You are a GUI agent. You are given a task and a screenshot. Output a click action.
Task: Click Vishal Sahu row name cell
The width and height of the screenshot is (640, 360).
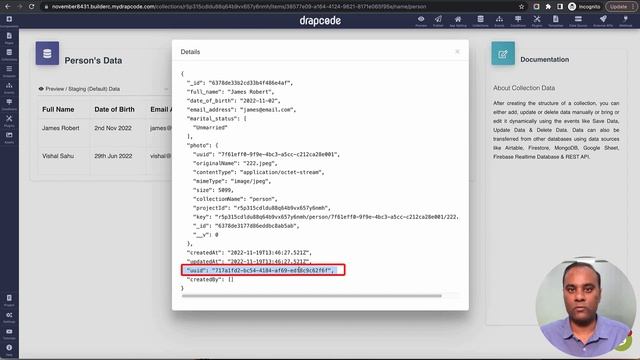pos(58,156)
